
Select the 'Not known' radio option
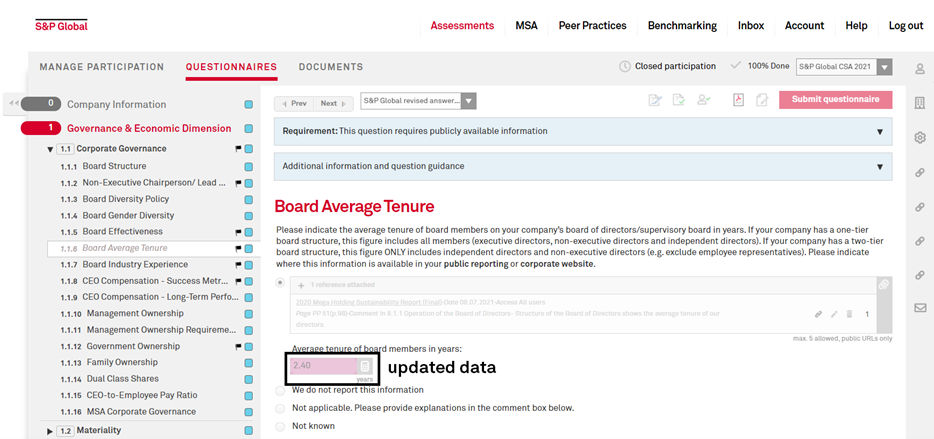point(280,426)
